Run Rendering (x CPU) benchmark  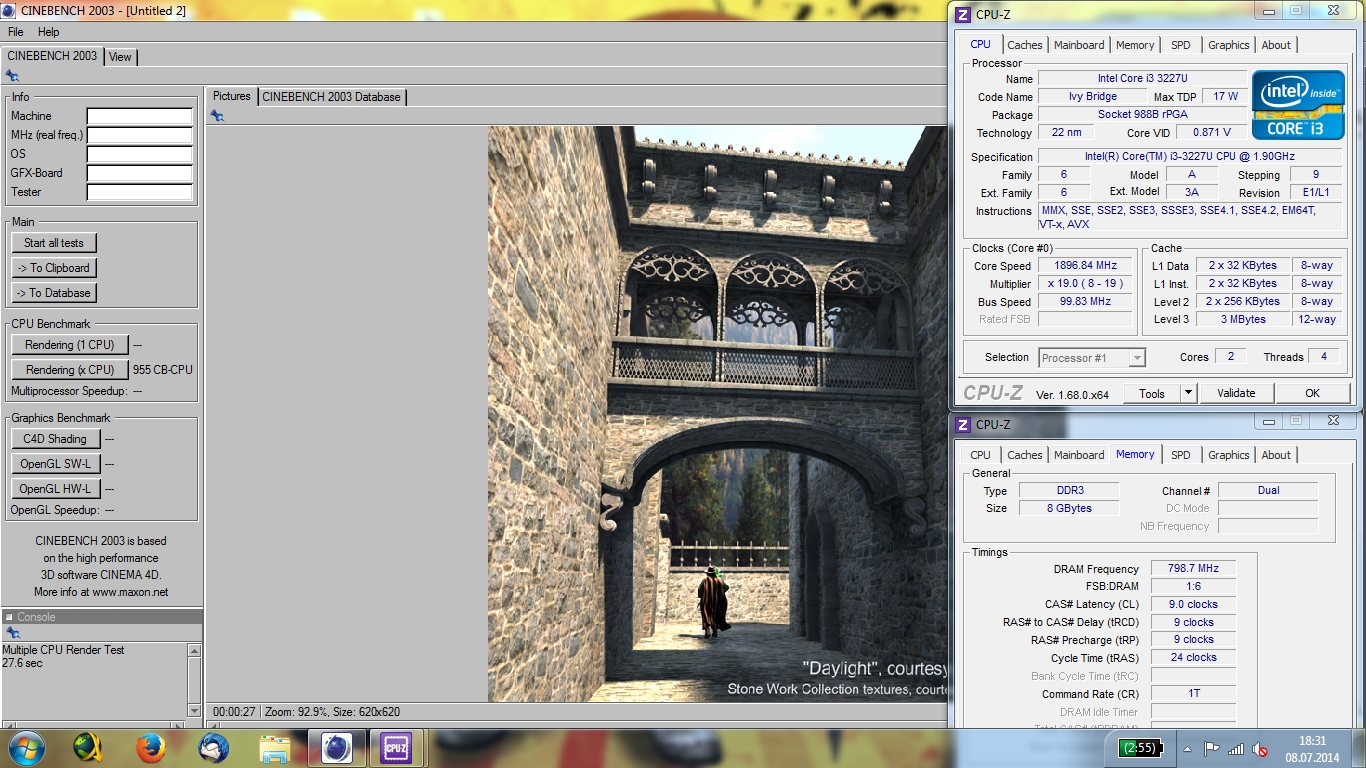click(70, 370)
